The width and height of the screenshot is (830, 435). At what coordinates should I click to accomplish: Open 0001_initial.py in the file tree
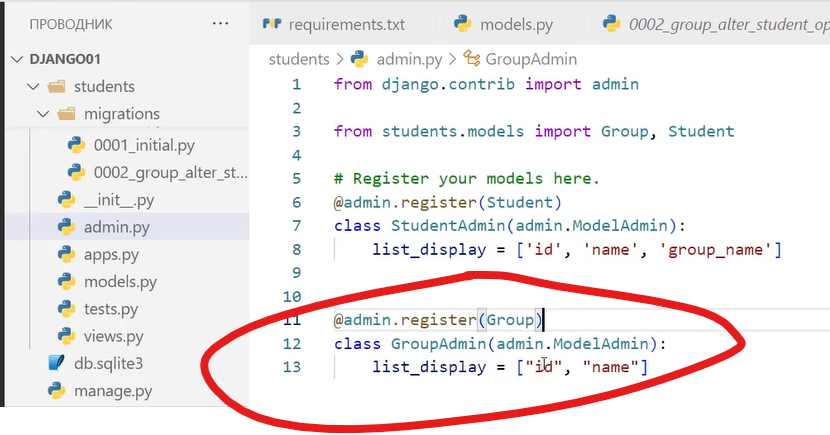tap(144, 145)
